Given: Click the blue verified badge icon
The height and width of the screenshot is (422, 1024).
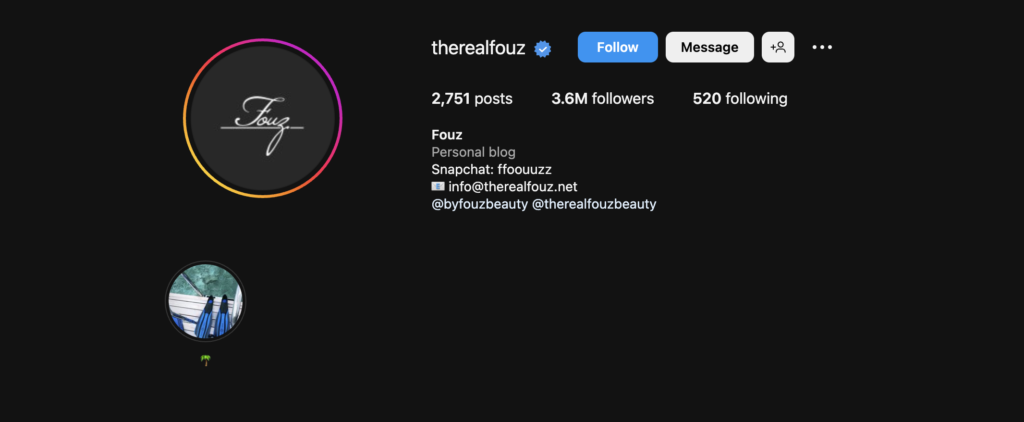Looking at the screenshot, I should [x=542, y=48].
